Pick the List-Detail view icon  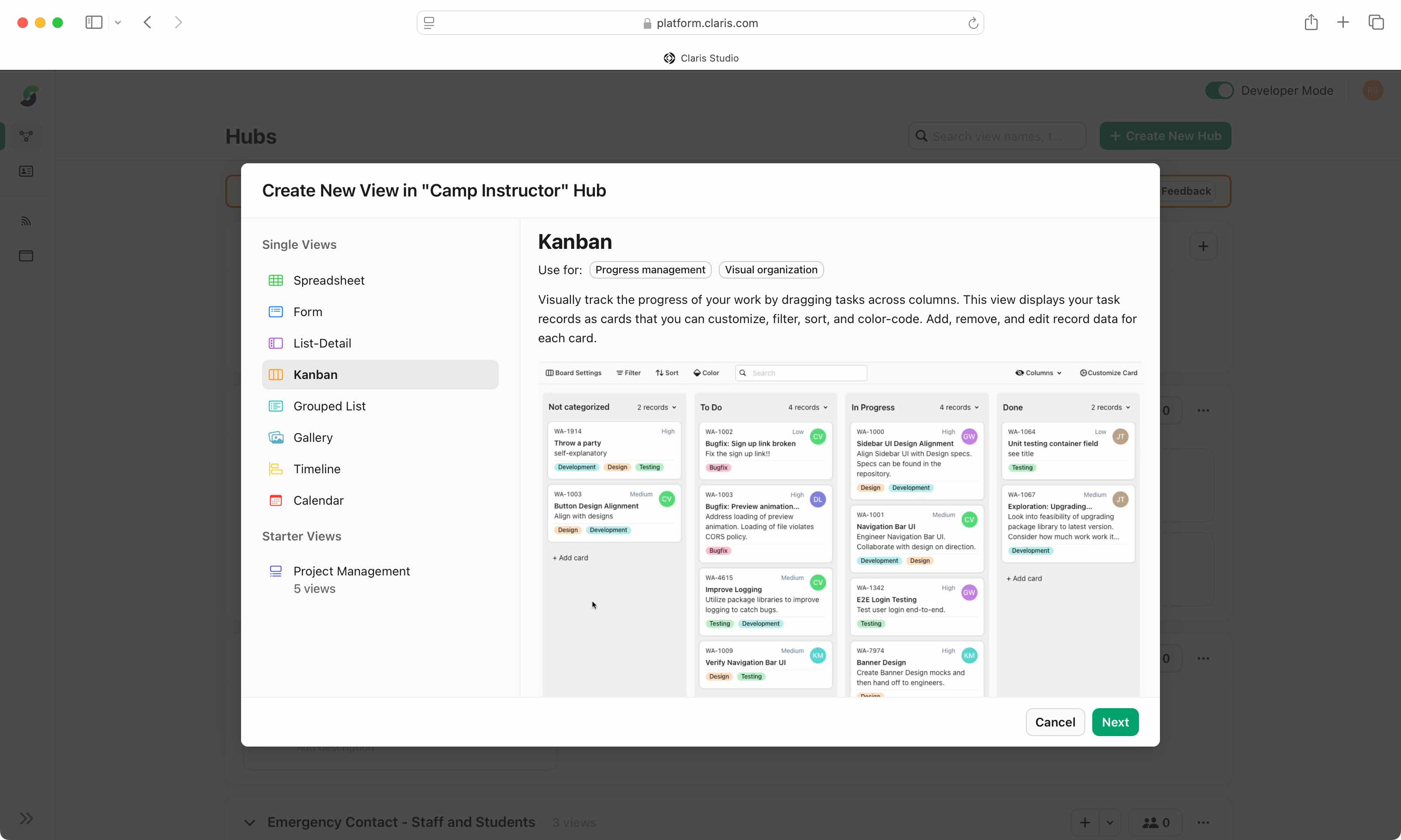(x=276, y=343)
